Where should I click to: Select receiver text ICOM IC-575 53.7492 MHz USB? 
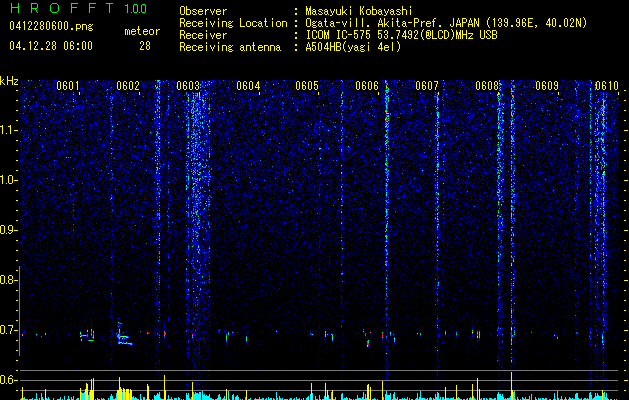click(401, 35)
